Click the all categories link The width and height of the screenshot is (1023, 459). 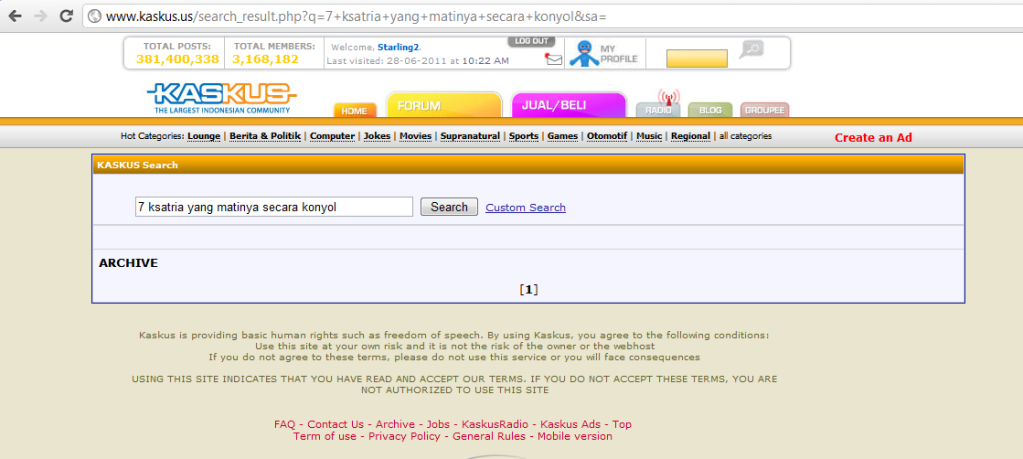pos(745,136)
